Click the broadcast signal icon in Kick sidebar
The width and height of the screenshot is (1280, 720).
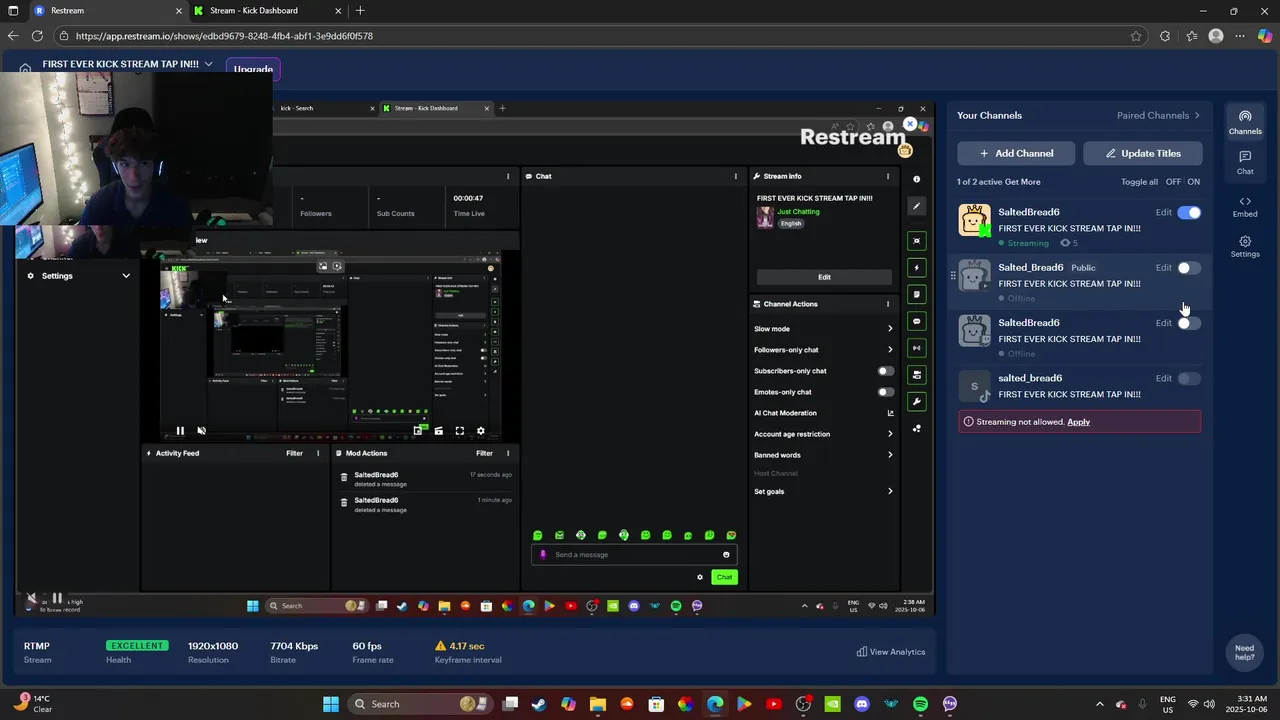(x=916, y=348)
